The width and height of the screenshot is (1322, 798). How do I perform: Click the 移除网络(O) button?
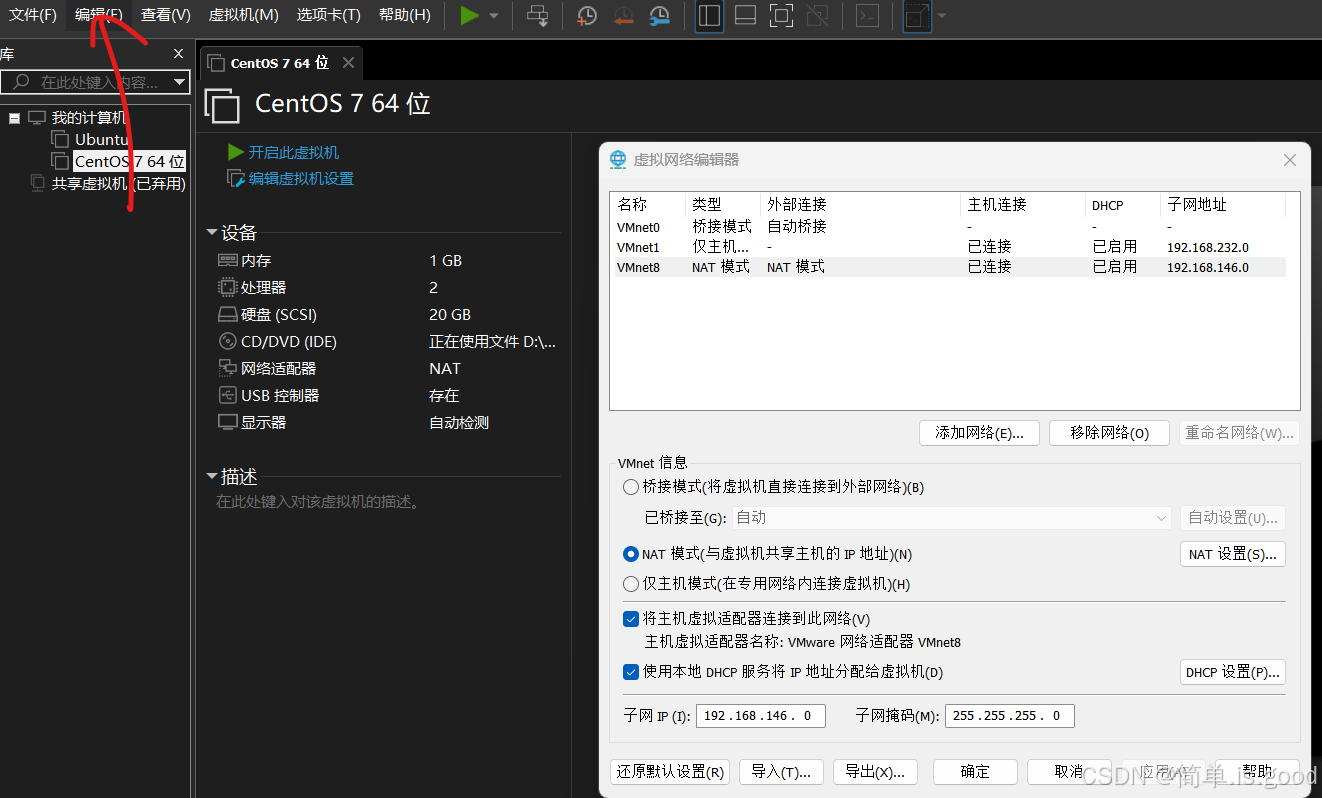1109,433
